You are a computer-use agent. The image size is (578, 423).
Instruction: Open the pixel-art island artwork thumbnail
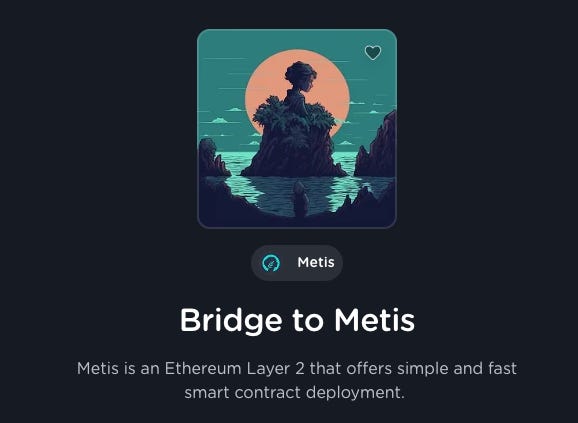click(297, 129)
